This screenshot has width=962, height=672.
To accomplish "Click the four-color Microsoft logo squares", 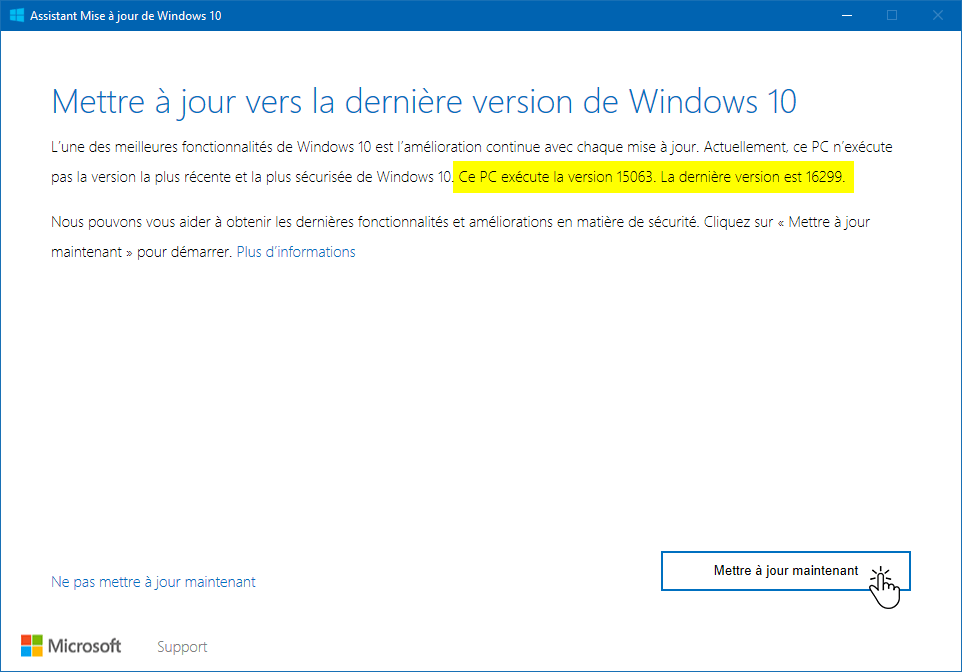I will coord(32,646).
